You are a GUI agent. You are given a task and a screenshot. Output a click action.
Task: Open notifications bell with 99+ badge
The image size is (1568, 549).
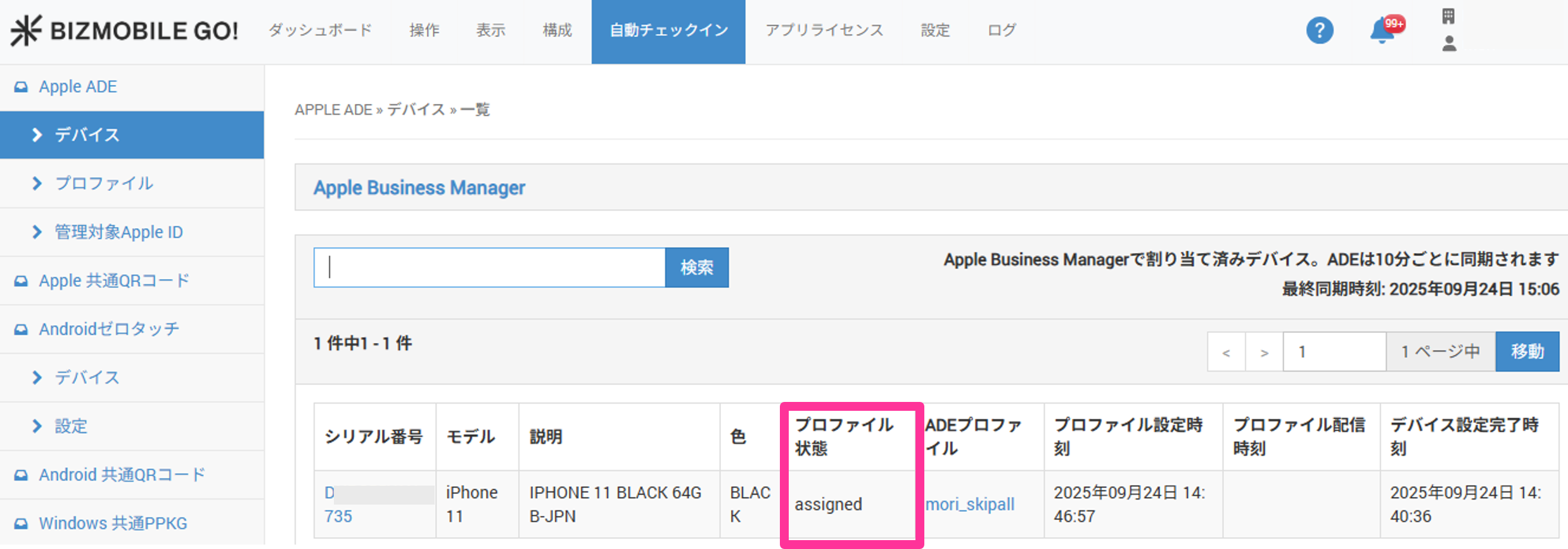coord(1382,30)
